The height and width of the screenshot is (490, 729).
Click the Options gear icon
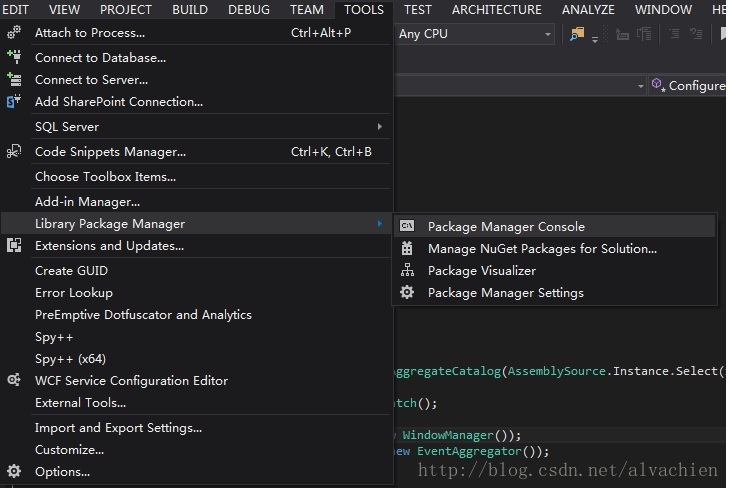pyautogui.click(x=14, y=471)
